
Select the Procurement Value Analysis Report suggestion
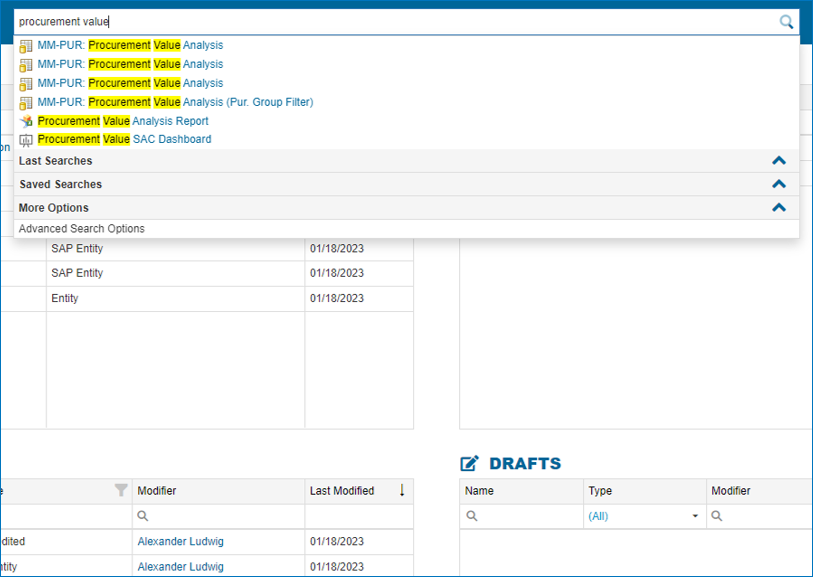coord(125,120)
